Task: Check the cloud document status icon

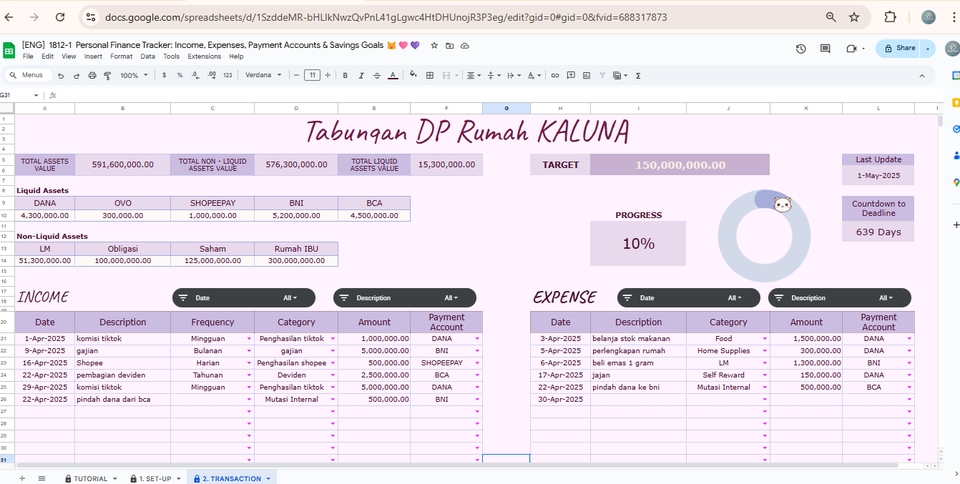Action: [x=465, y=46]
